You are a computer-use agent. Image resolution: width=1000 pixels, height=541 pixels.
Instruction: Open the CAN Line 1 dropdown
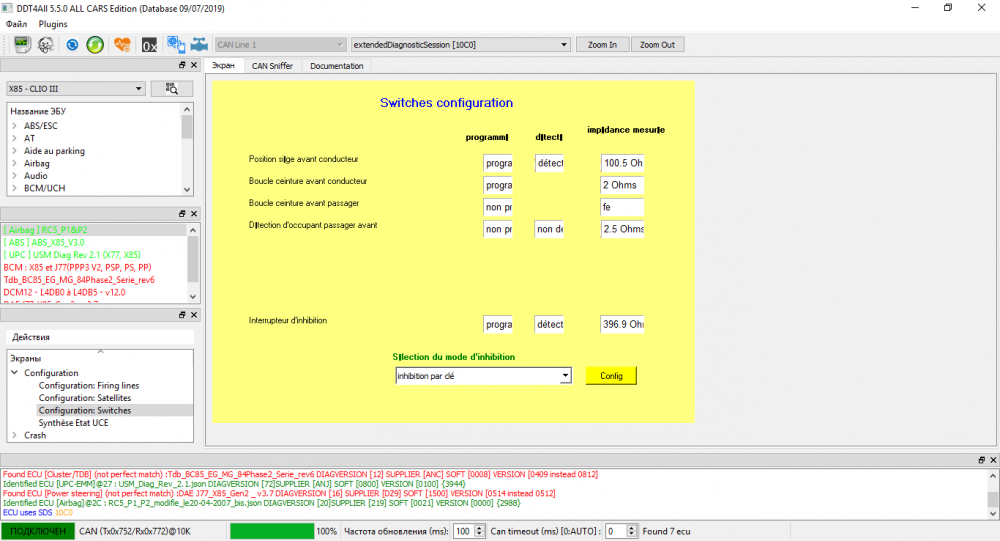[281, 45]
